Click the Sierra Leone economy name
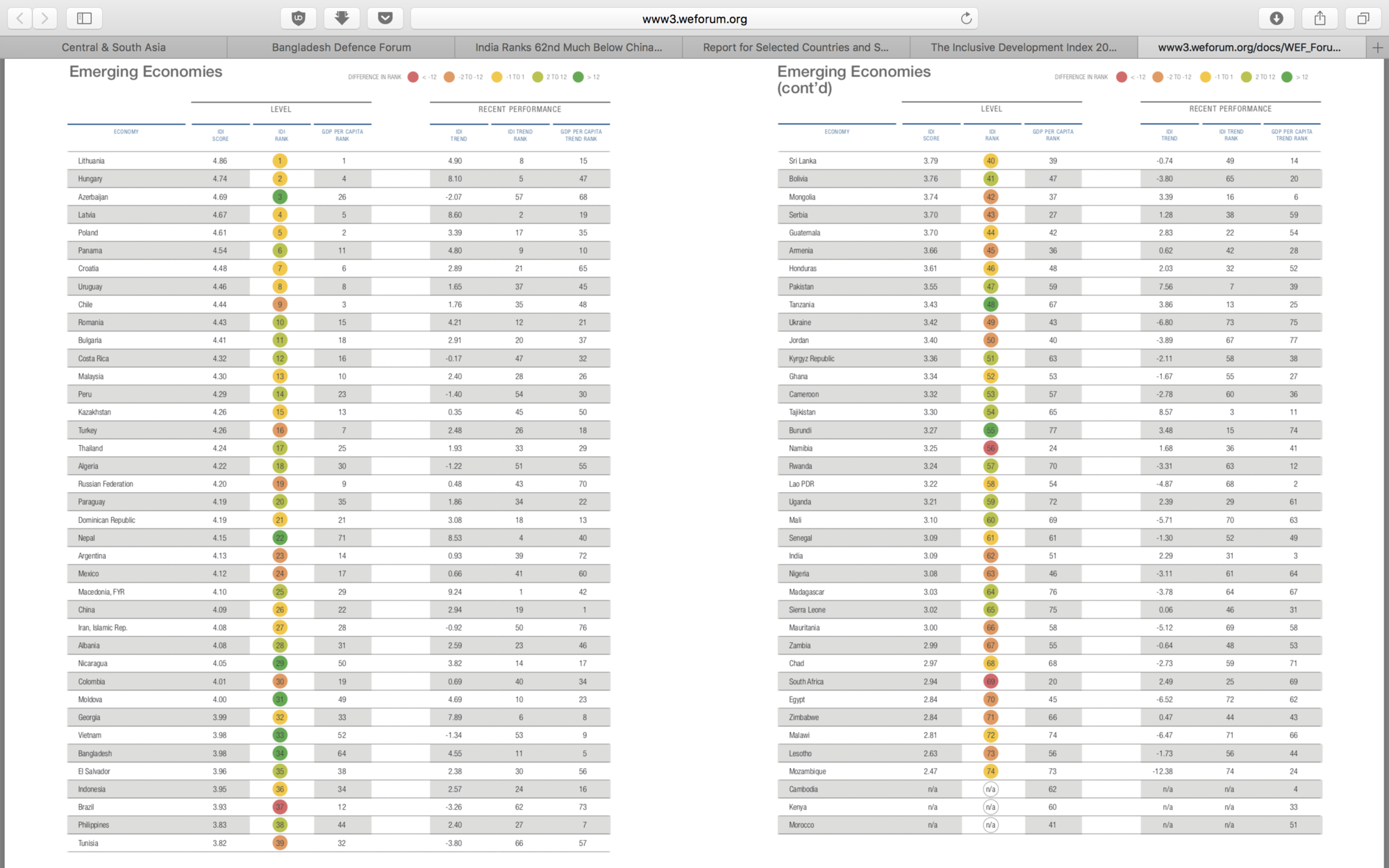Viewport: 1389px width, 868px height. tap(807, 610)
